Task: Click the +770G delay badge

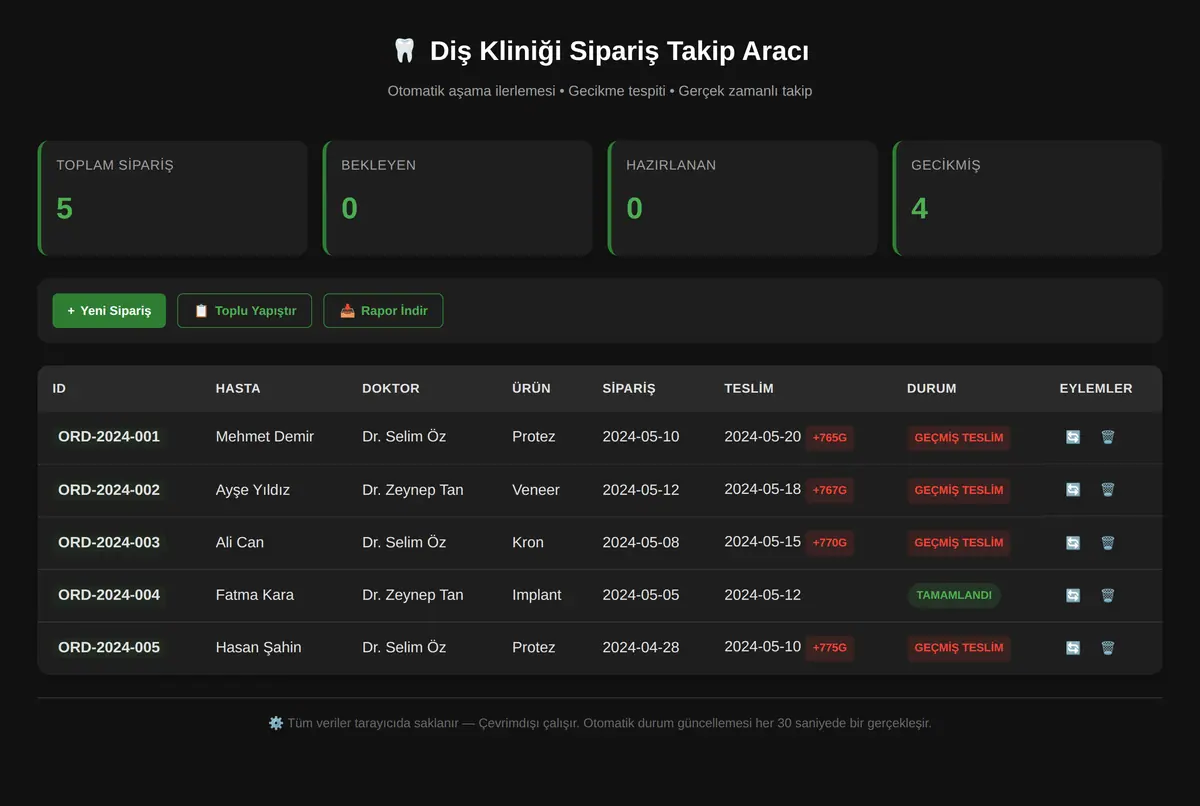Action: (x=830, y=543)
